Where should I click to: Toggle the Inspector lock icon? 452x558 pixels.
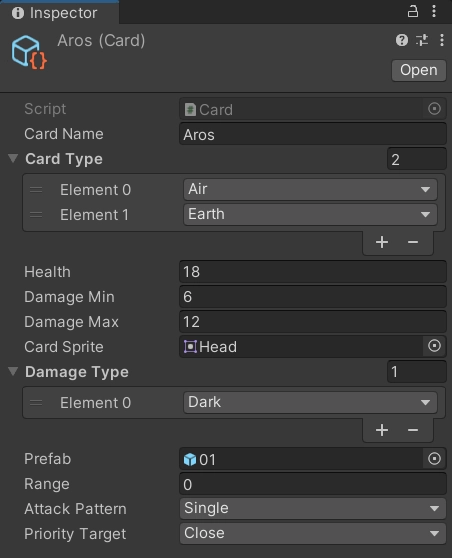click(x=412, y=11)
